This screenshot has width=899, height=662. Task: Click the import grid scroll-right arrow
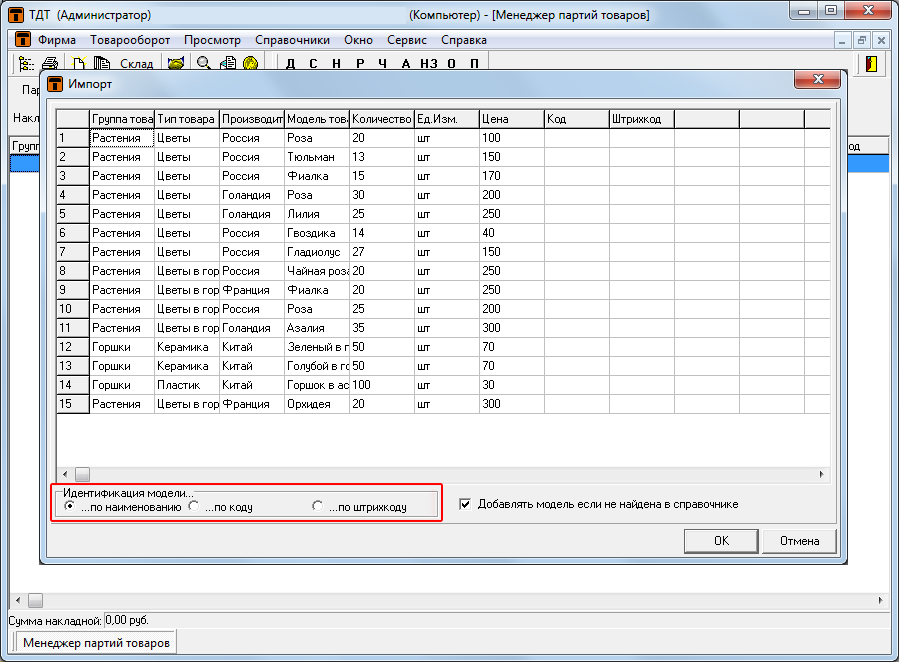(x=822, y=475)
